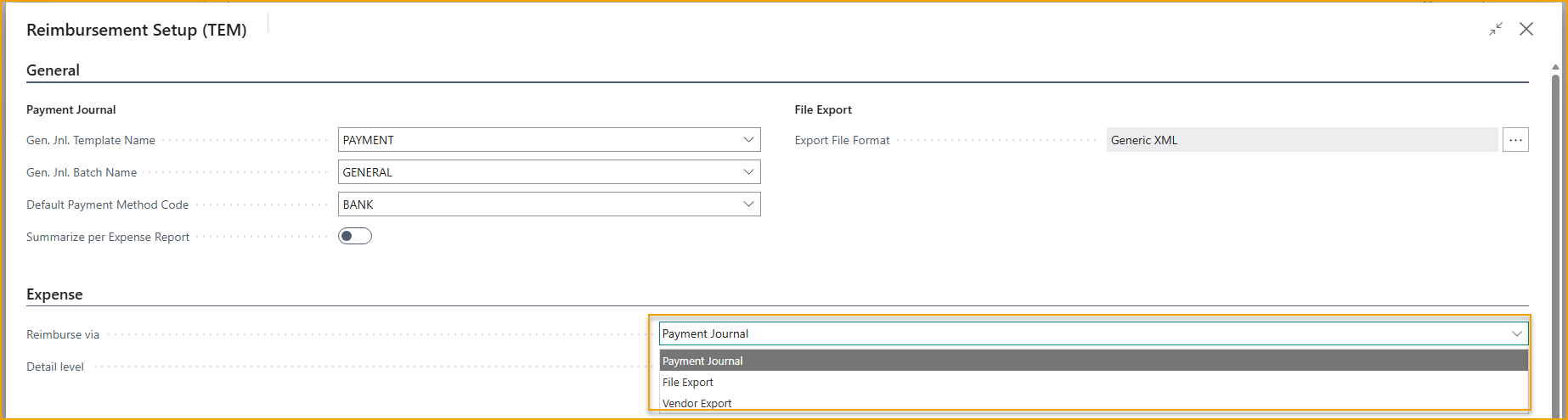
Task: Click the vertical scrollbar track
Action: [x=1555, y=255]
